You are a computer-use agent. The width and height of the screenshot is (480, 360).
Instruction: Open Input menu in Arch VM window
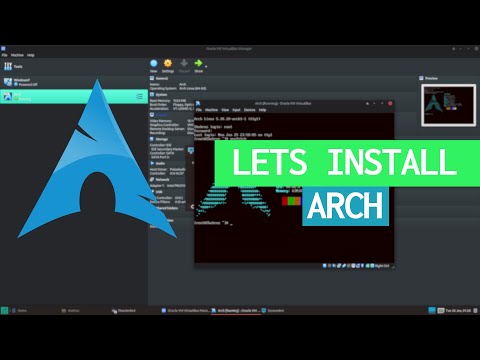(x=236, y=110)
